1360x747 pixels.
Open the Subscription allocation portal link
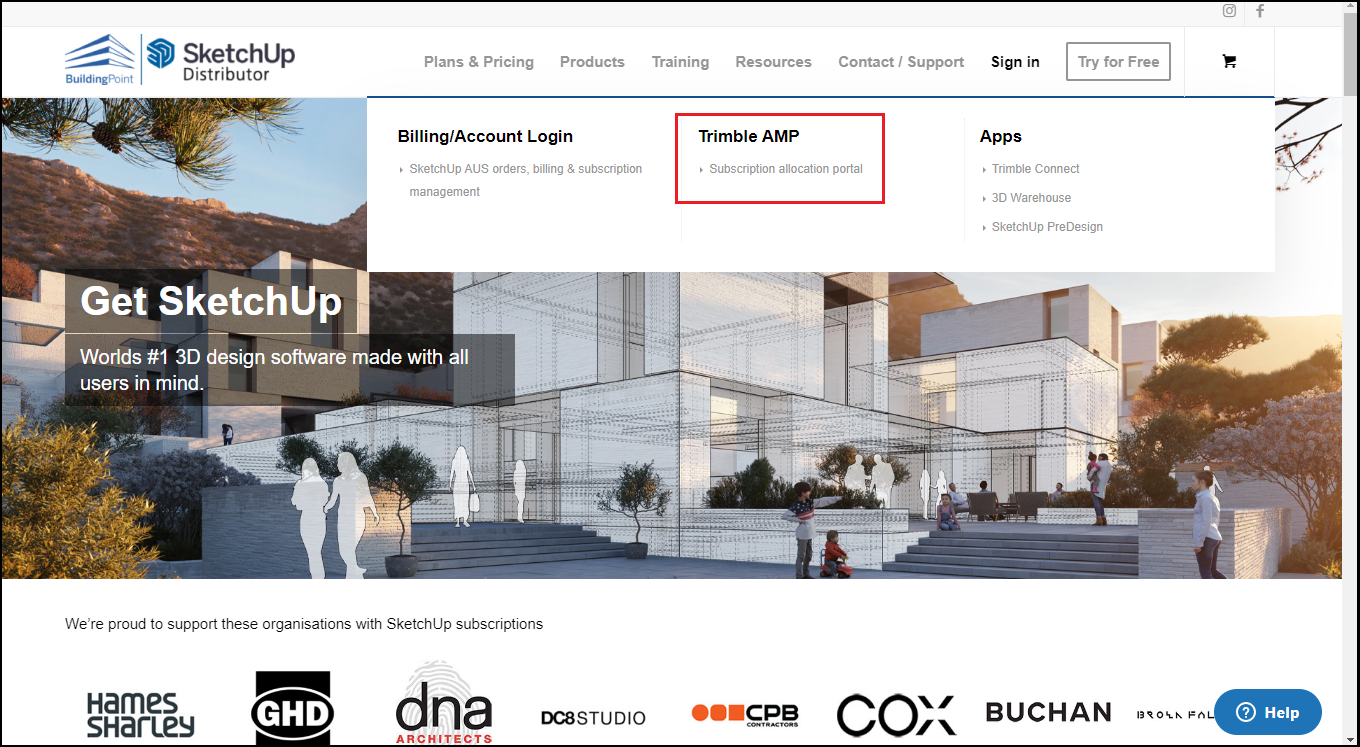pos(786,169)
